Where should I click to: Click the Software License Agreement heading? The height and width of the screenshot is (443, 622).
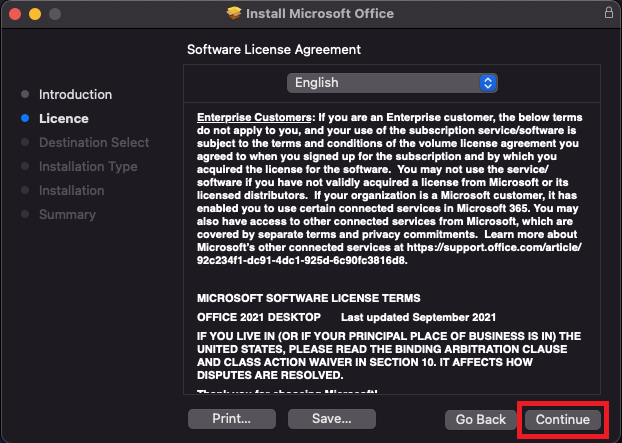coord(274,50)
